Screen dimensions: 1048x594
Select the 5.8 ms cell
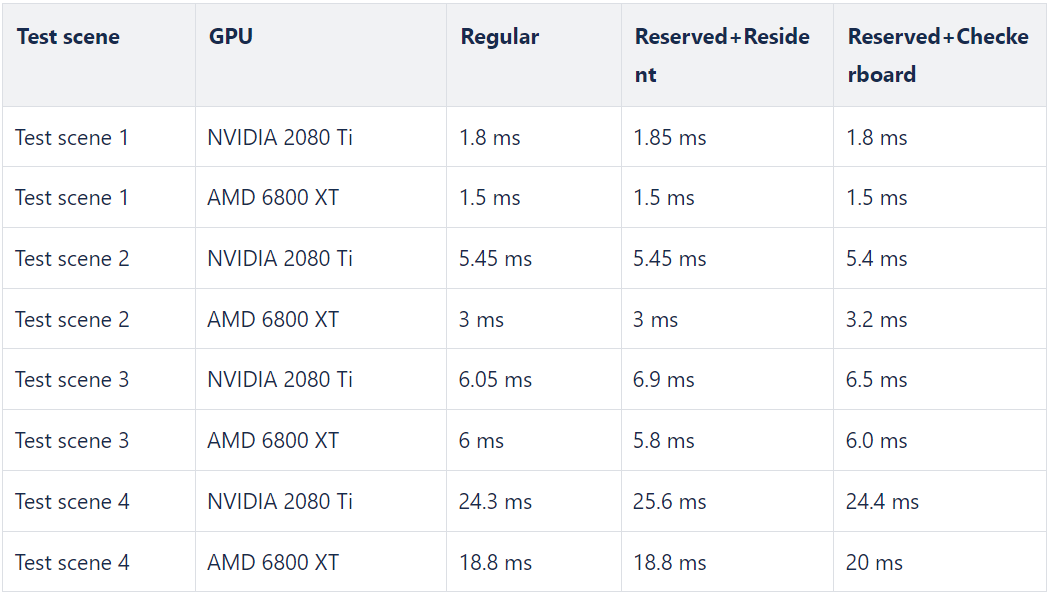727,440
